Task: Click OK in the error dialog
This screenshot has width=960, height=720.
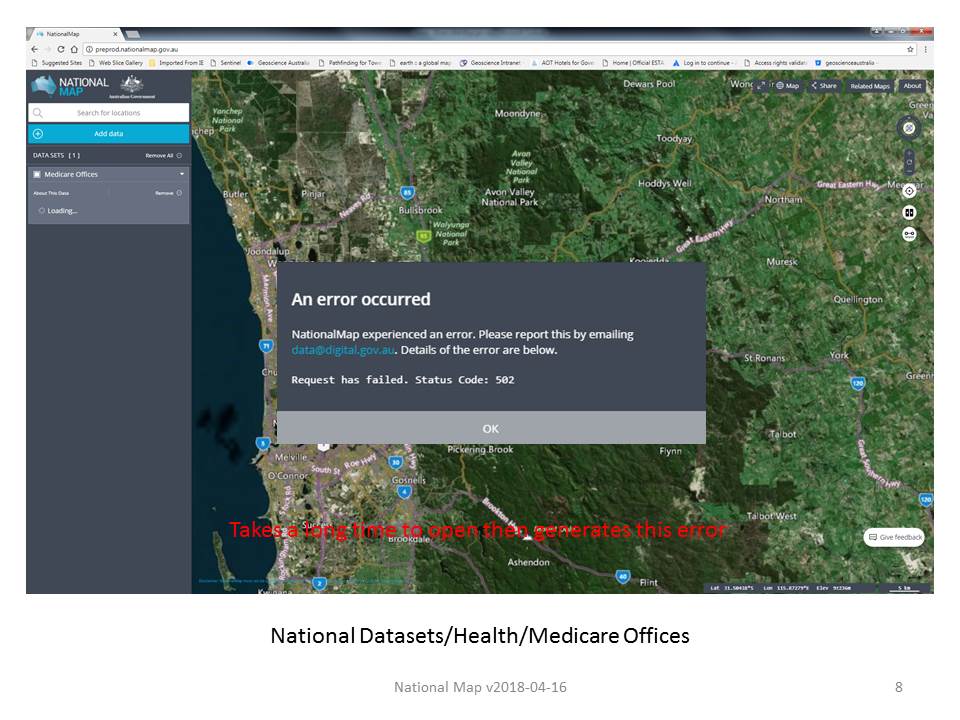Action: 491,428
